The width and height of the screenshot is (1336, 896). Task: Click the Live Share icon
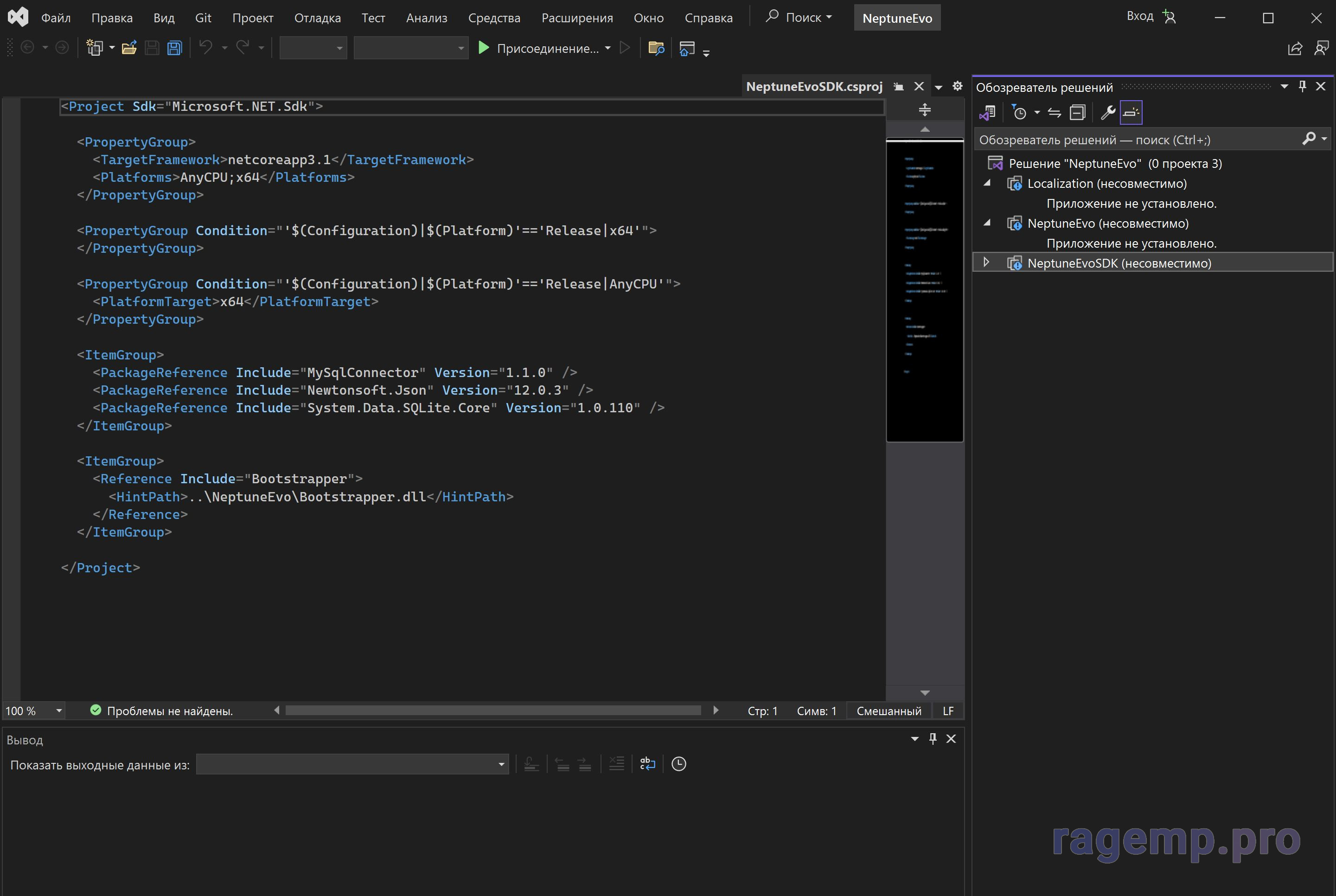(x=1295, y=48)
